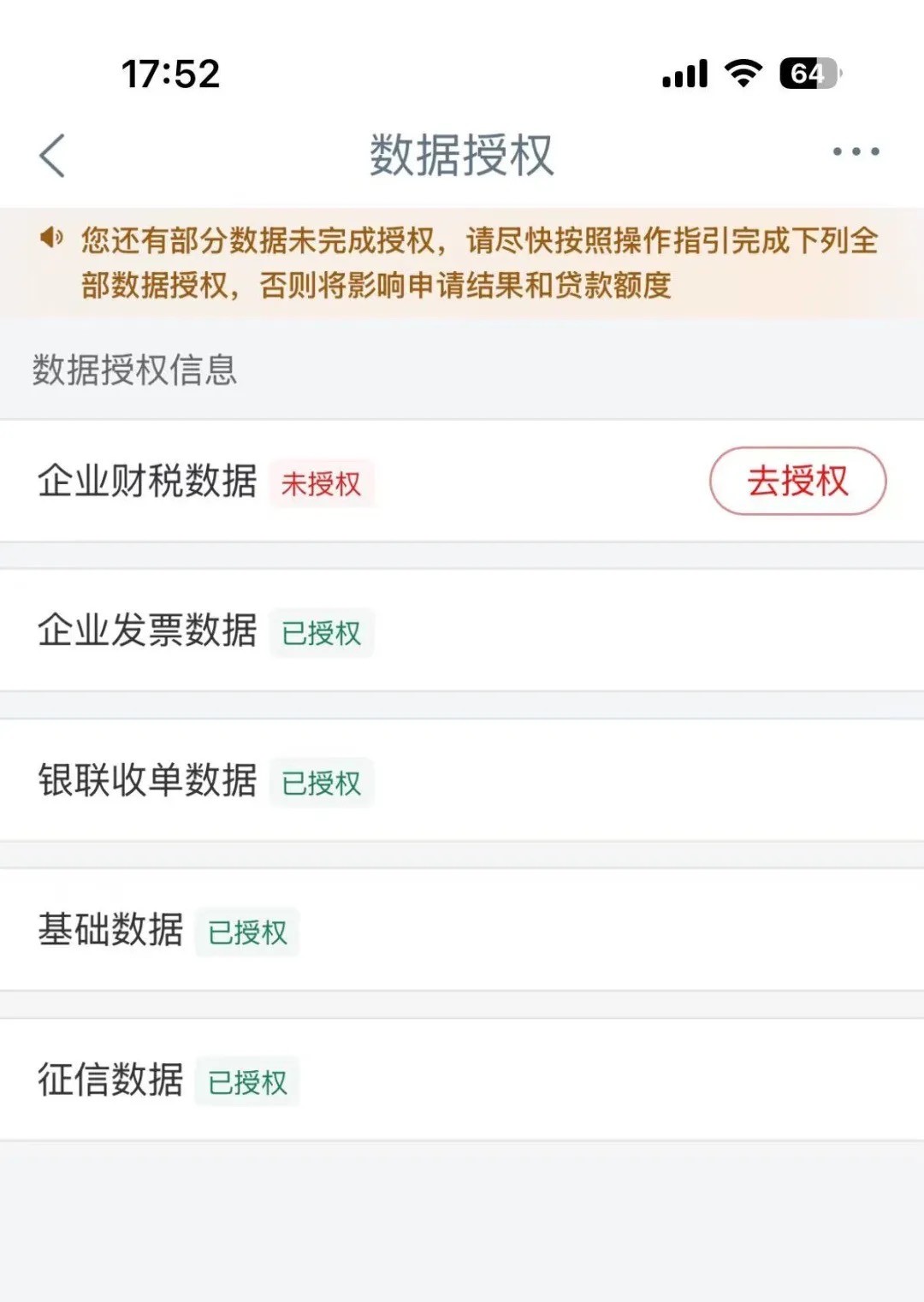
Task: Tap the battery level indicator
Action: coord(809,74)
